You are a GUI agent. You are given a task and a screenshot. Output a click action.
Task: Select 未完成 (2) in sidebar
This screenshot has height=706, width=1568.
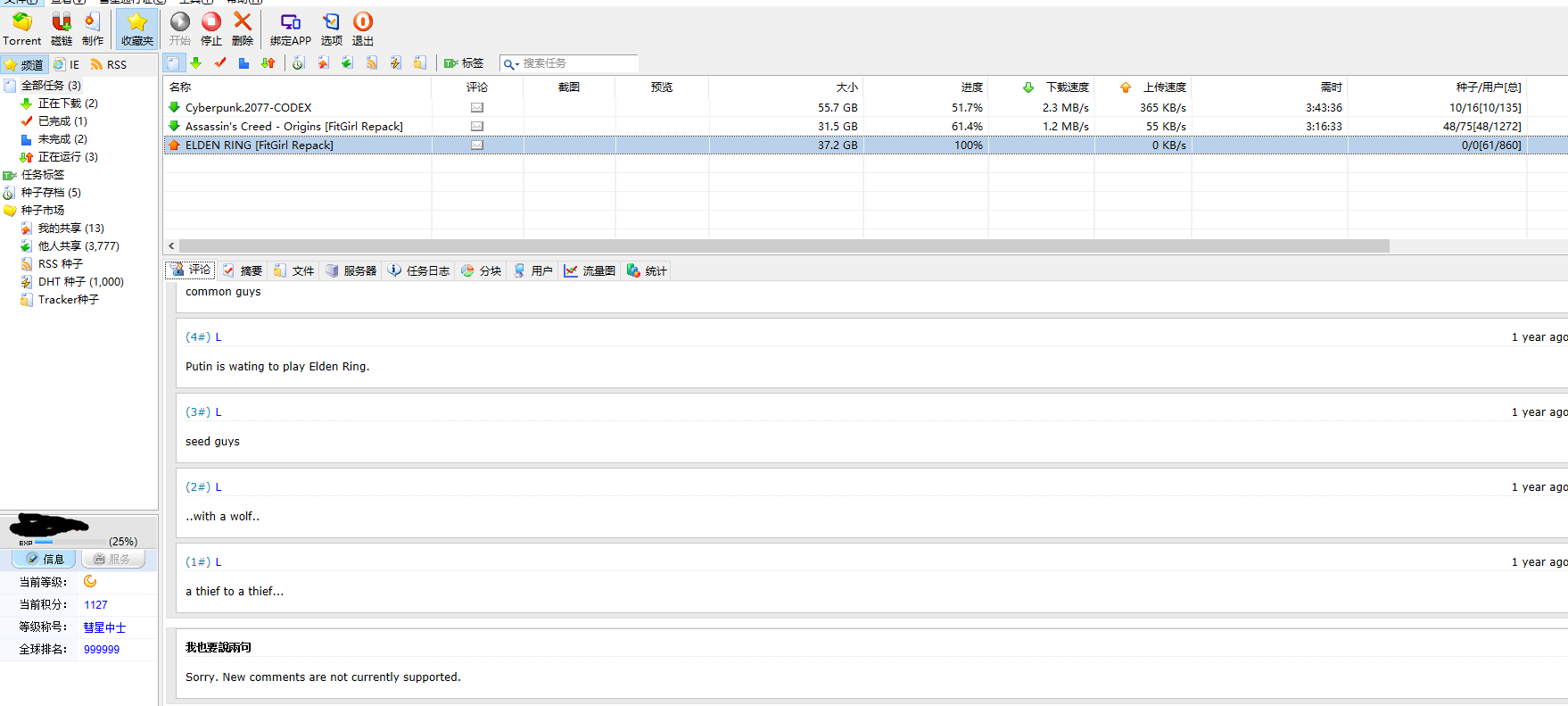[x=62, y=139]
